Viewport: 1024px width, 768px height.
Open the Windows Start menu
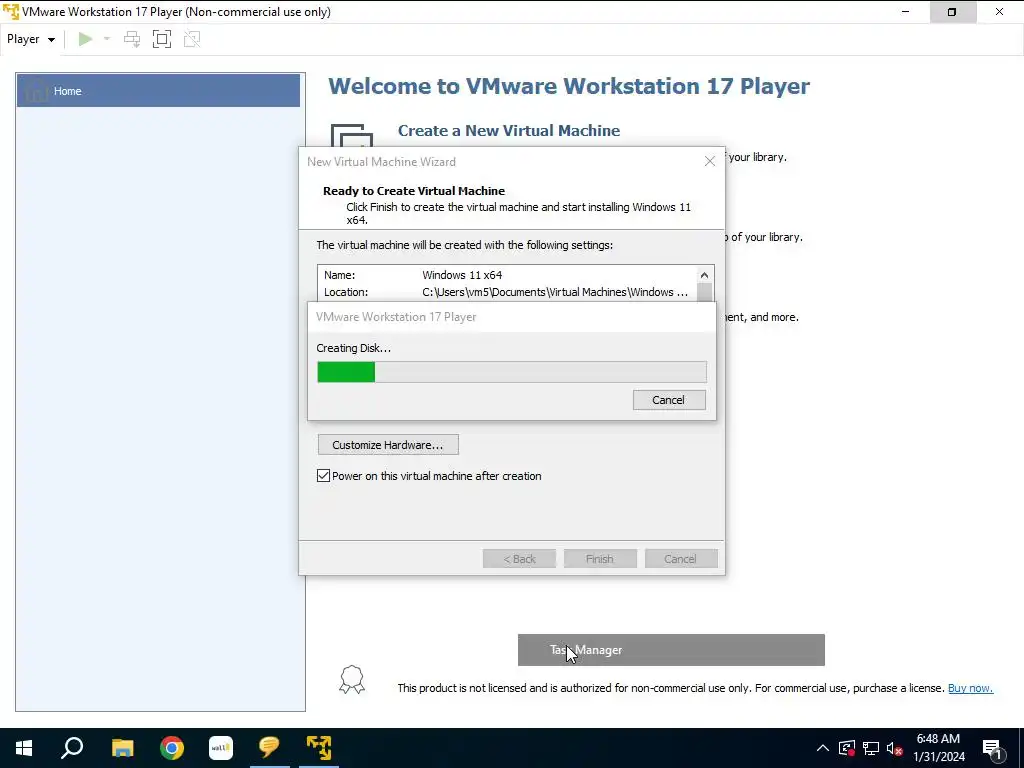24,748
